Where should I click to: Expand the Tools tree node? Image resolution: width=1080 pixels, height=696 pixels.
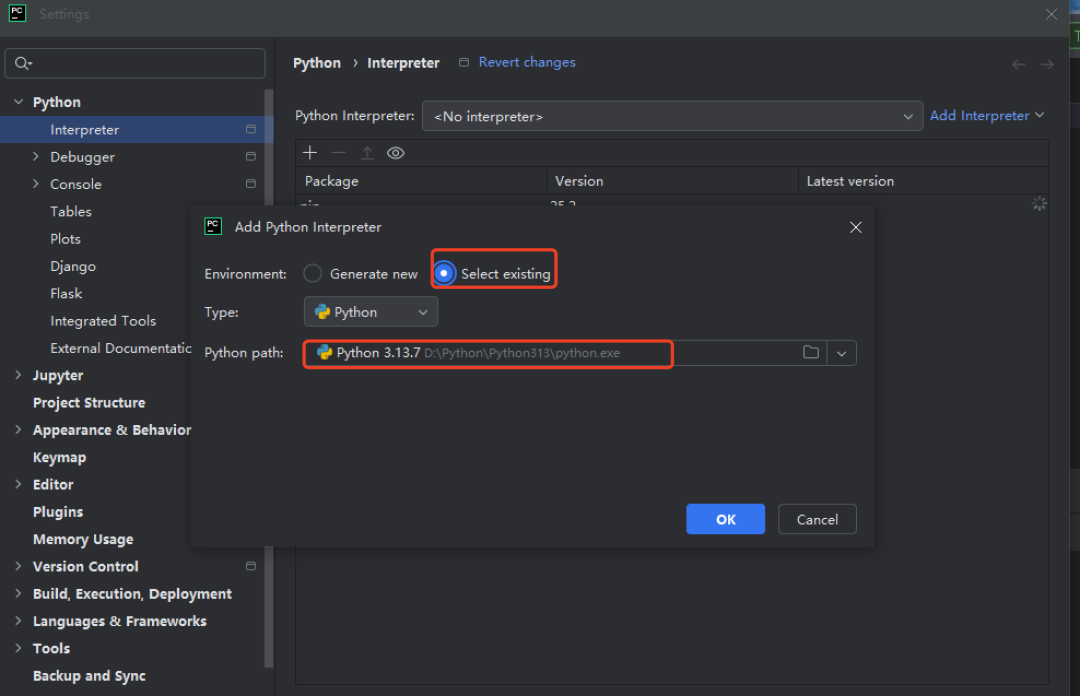pos(19,648)
